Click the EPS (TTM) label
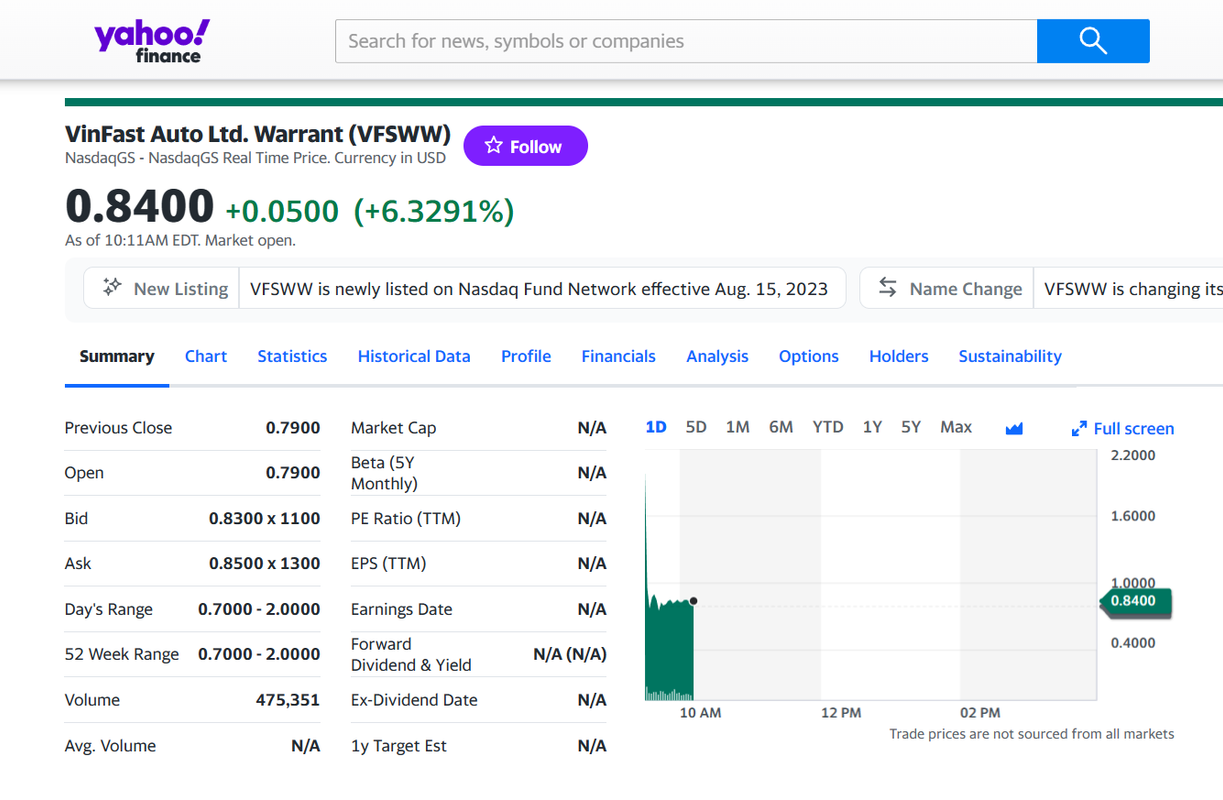The height and width of the screenshot is (800, 1223). coord(388,563)
